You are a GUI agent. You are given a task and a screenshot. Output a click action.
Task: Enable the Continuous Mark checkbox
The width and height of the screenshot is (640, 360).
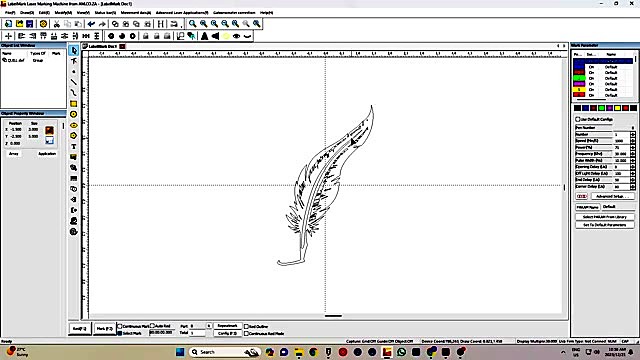(x=120, y=326)
